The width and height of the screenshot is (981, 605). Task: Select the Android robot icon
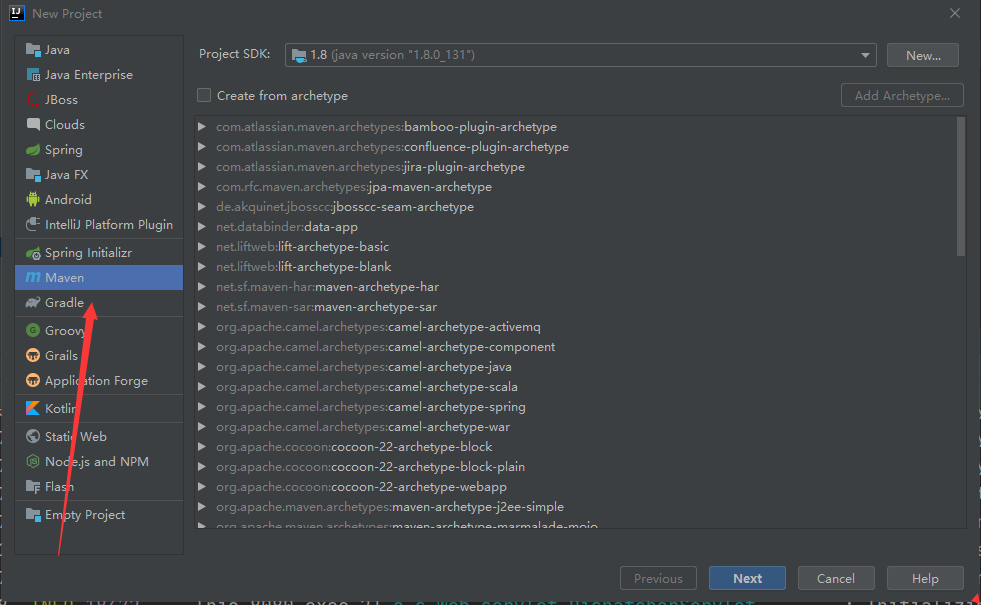tap(33, 200)
